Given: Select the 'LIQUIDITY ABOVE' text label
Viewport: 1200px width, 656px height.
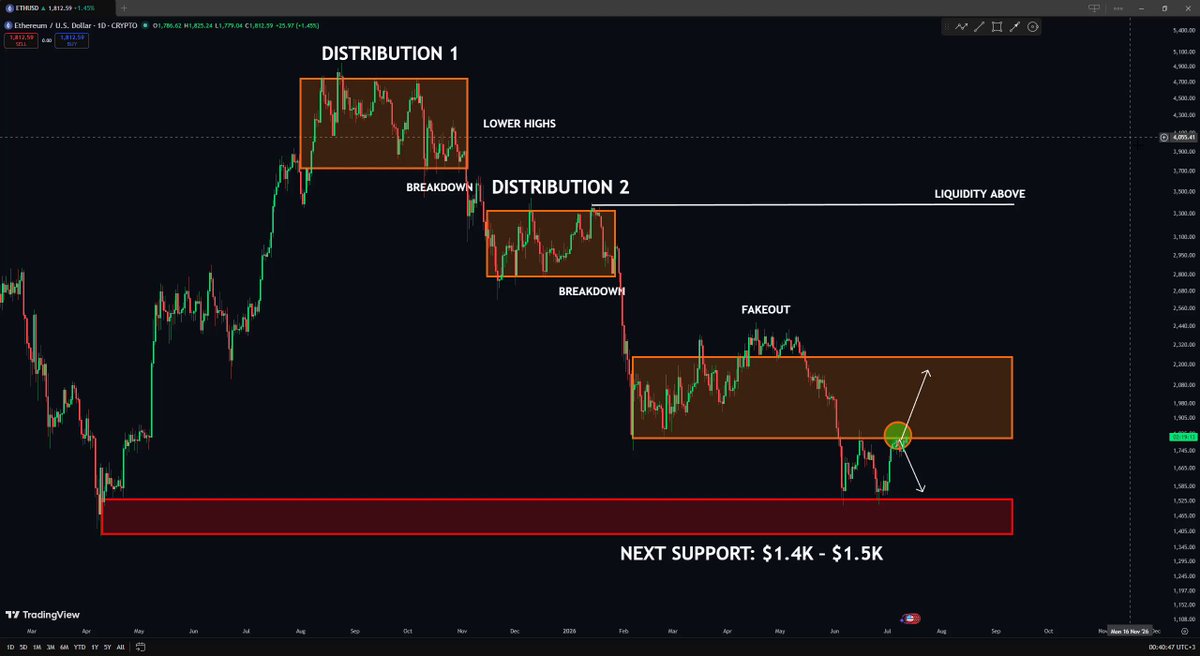Looking at the screenshot, I should pyautogui.click(x=980, y=194).
